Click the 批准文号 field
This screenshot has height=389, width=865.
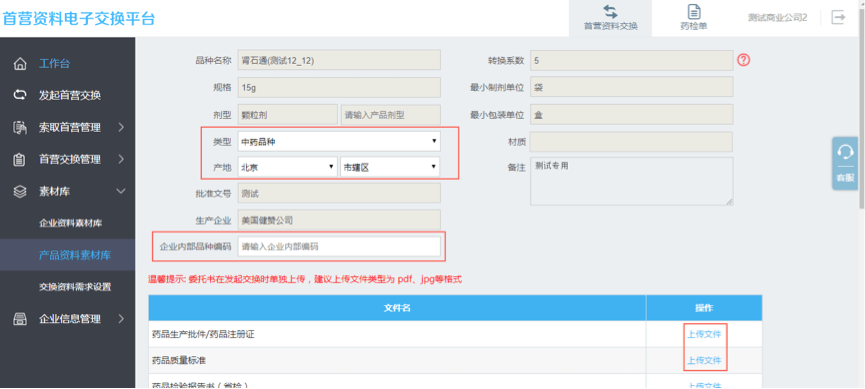click(x=339, y=193)
